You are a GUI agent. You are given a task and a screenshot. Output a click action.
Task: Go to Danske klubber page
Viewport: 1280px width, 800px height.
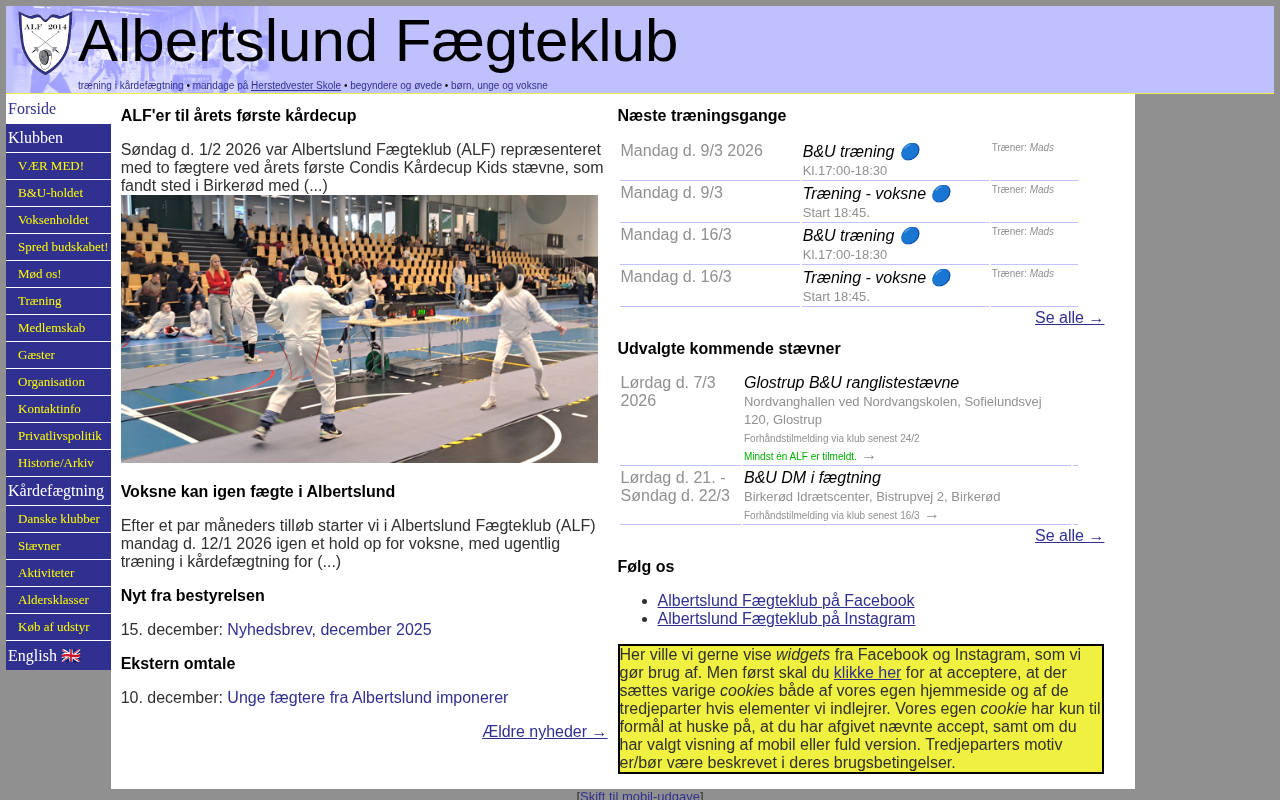[x=58, y=519]
